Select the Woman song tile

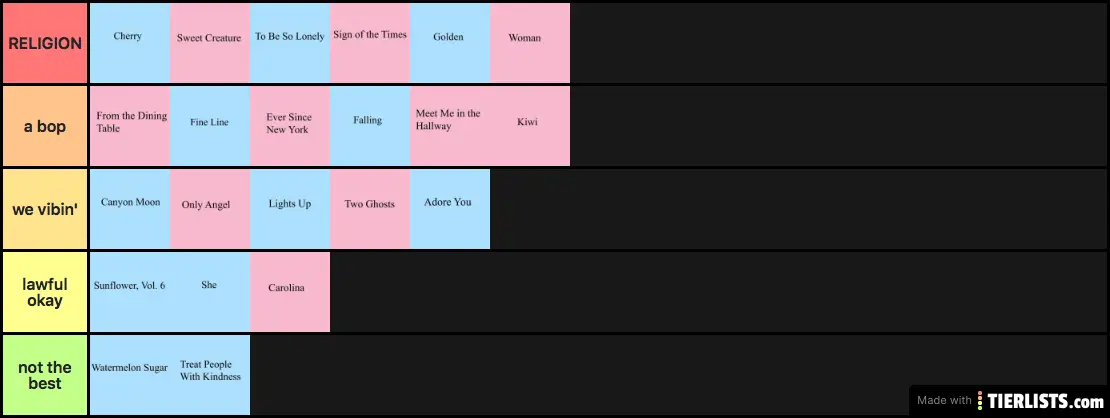pos(529,43)
